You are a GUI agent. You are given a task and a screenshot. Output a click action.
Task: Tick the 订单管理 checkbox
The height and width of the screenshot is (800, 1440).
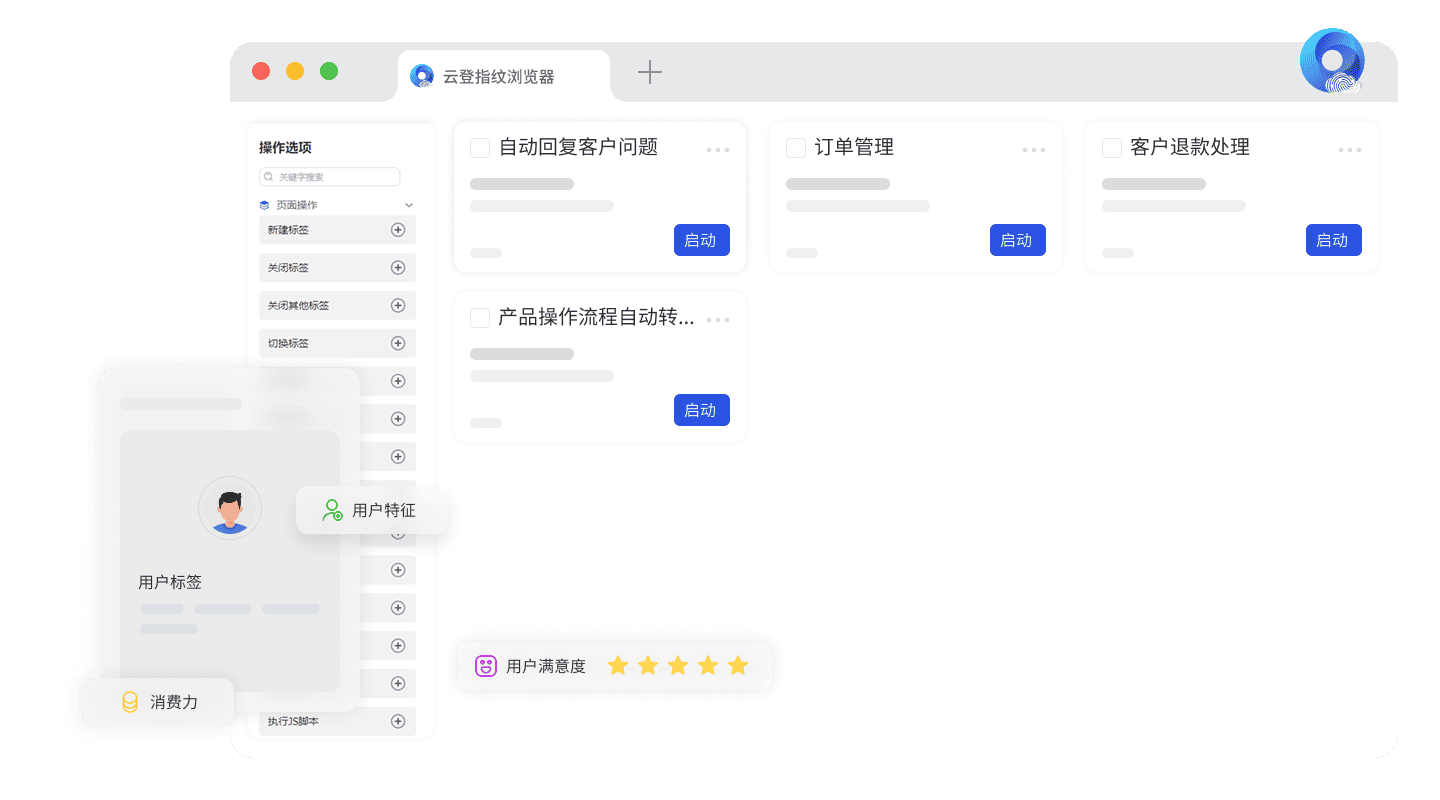point(796,148)
